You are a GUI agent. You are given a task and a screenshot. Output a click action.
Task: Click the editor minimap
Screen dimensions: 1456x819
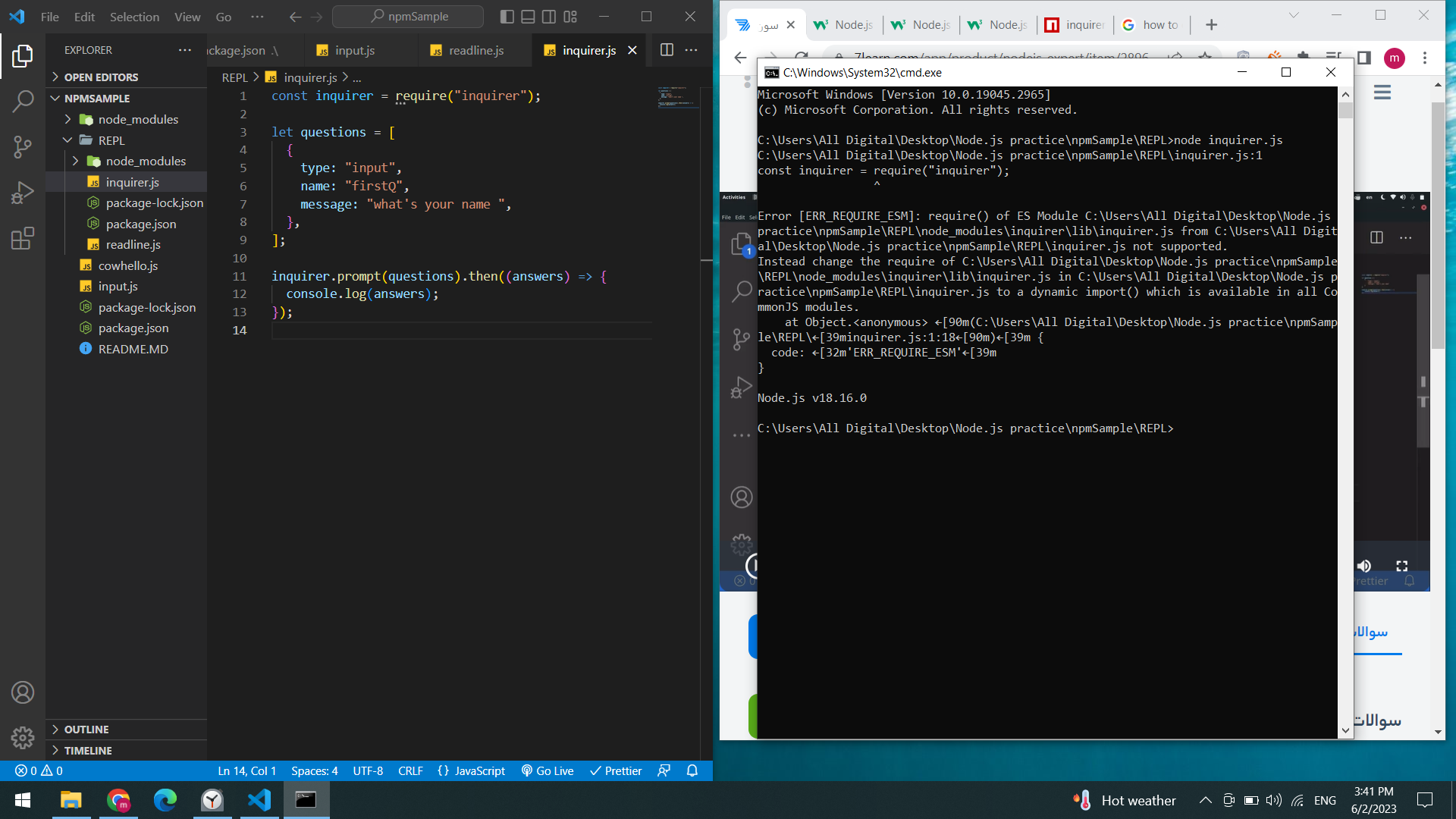click(x=677, y=98)
